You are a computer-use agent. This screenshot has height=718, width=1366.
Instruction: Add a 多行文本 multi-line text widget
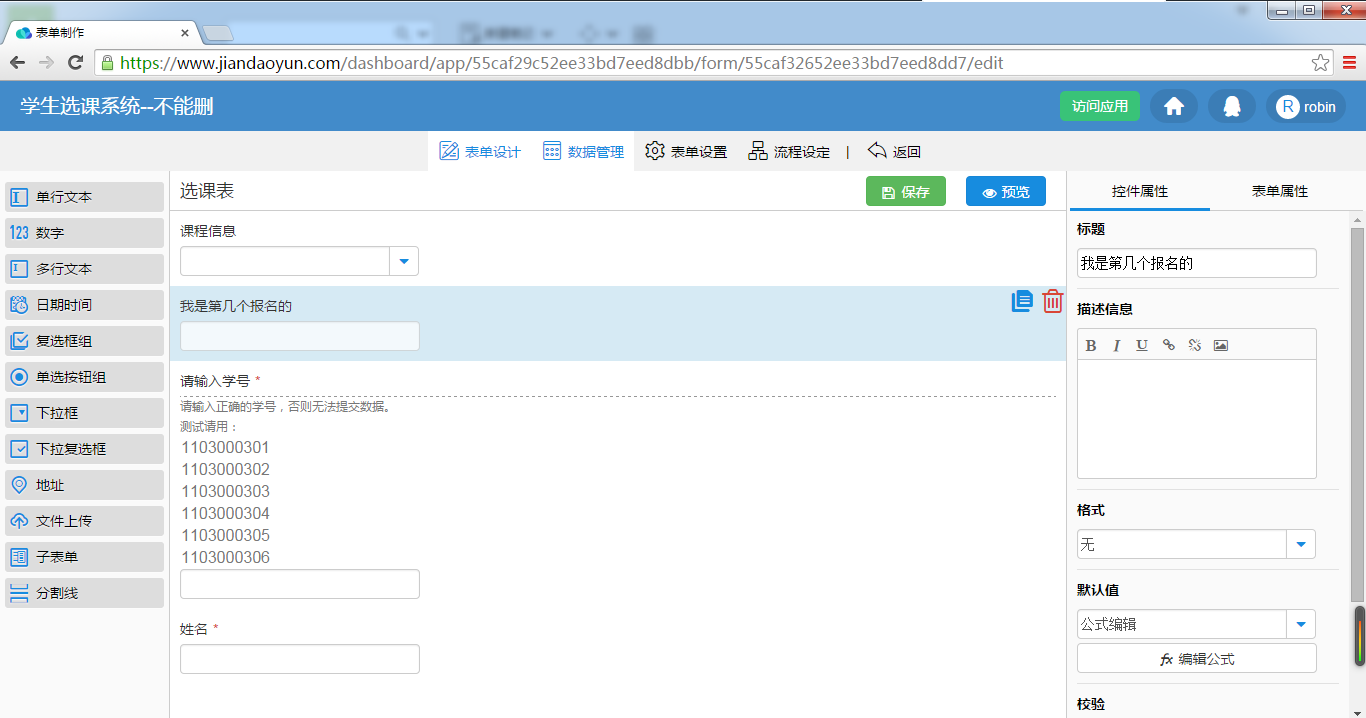click(84, 269)
